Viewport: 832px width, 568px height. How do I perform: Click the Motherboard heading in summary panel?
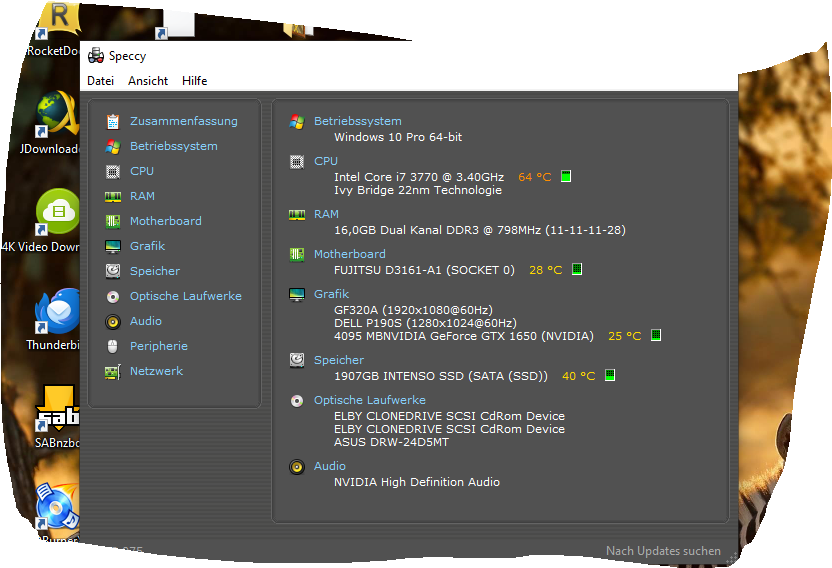[x=350, y=254]
